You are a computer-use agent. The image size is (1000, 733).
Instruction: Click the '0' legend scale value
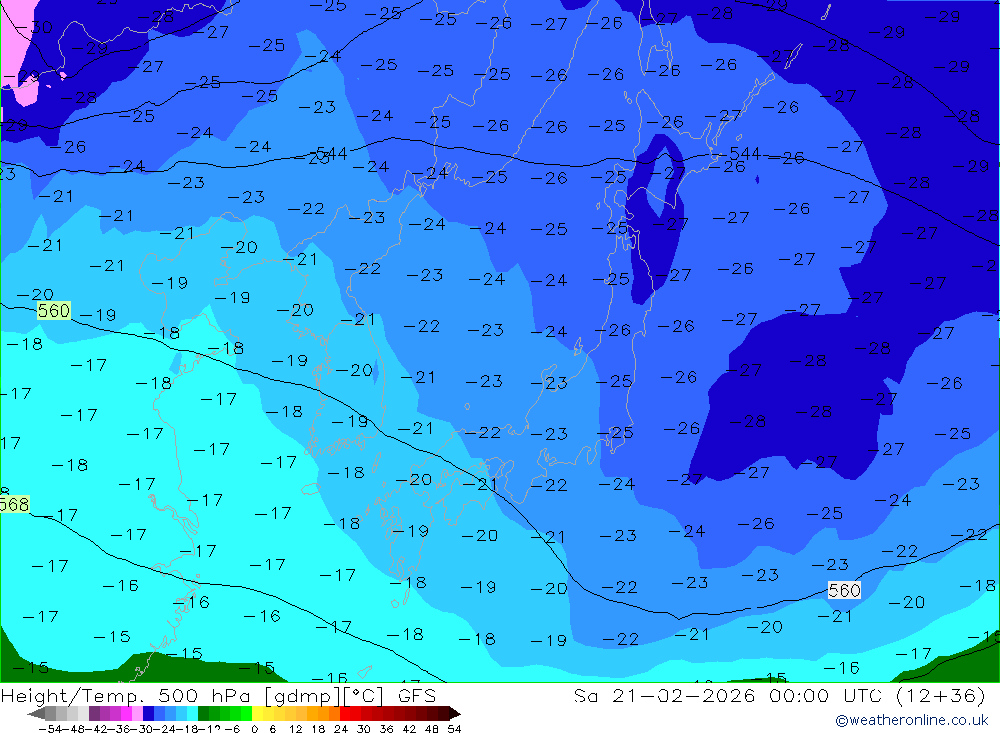tap(254, 729)
